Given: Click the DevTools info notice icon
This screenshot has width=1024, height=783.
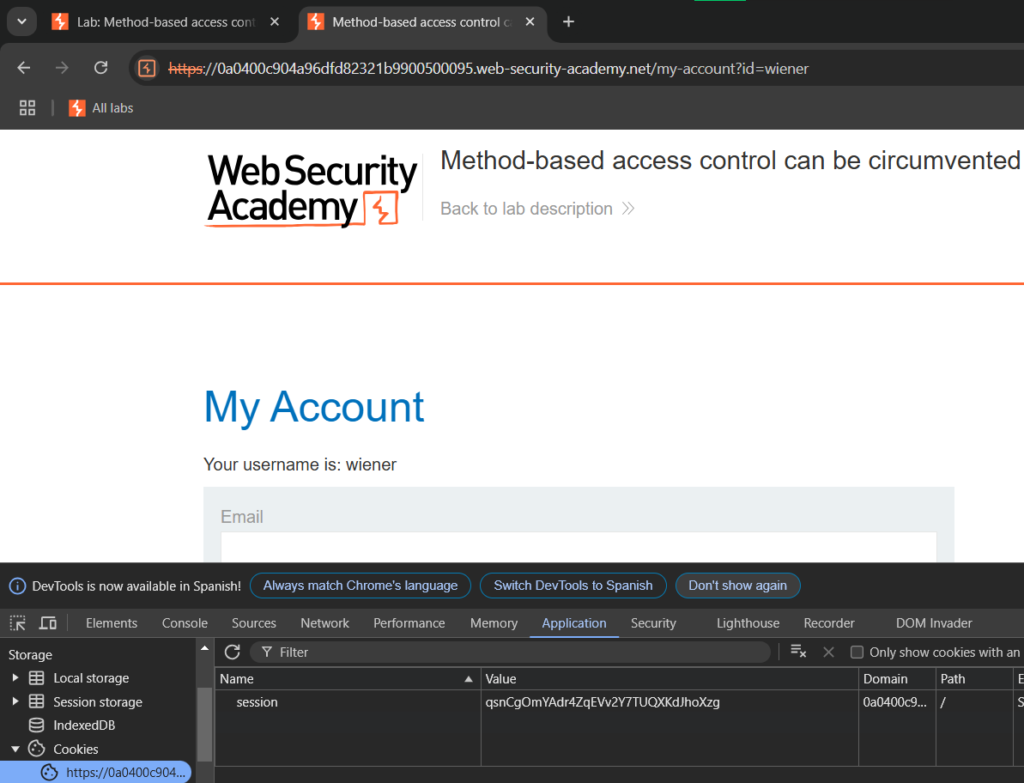Looking at the screenshot, I should point(18,586).
